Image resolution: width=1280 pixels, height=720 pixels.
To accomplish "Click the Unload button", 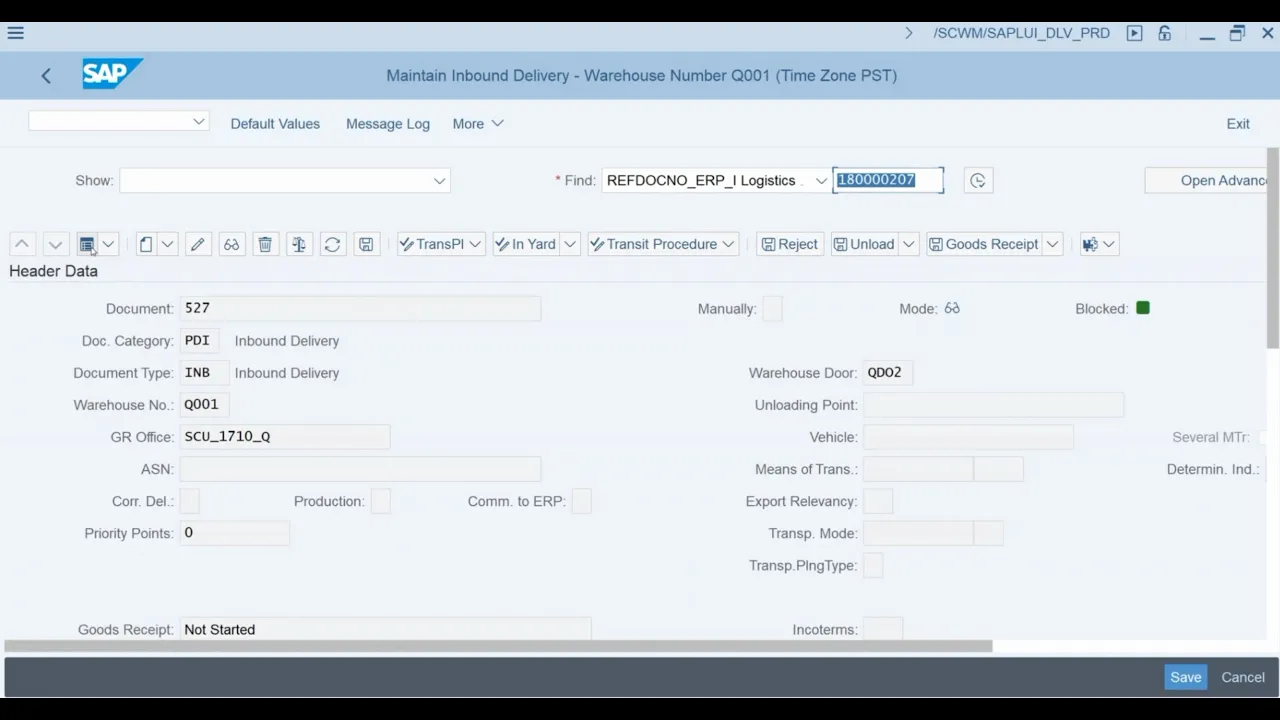I will (865, 244).
